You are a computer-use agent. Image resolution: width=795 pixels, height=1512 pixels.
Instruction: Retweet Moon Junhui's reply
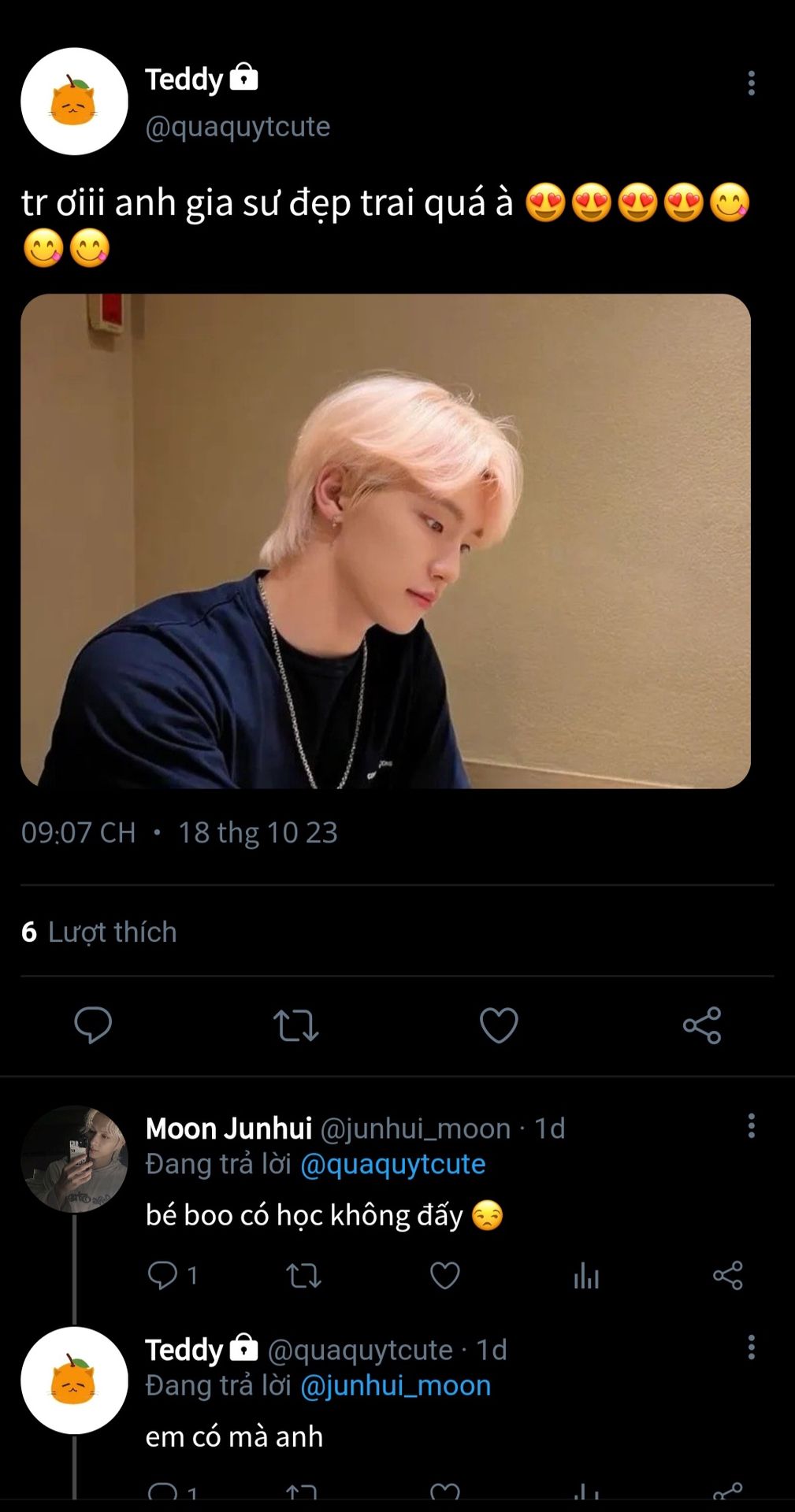[x=303, y=1275]
